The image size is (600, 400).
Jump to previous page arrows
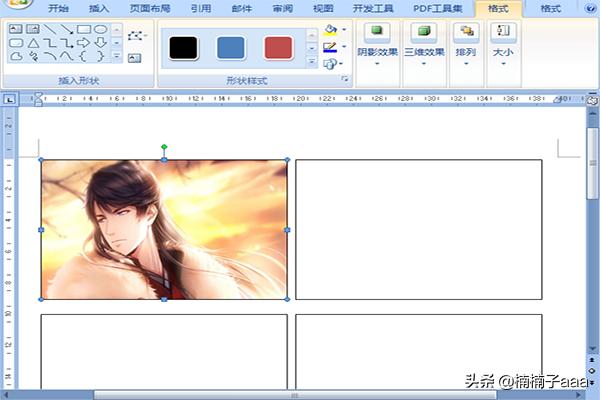click(x=592, y=360)
